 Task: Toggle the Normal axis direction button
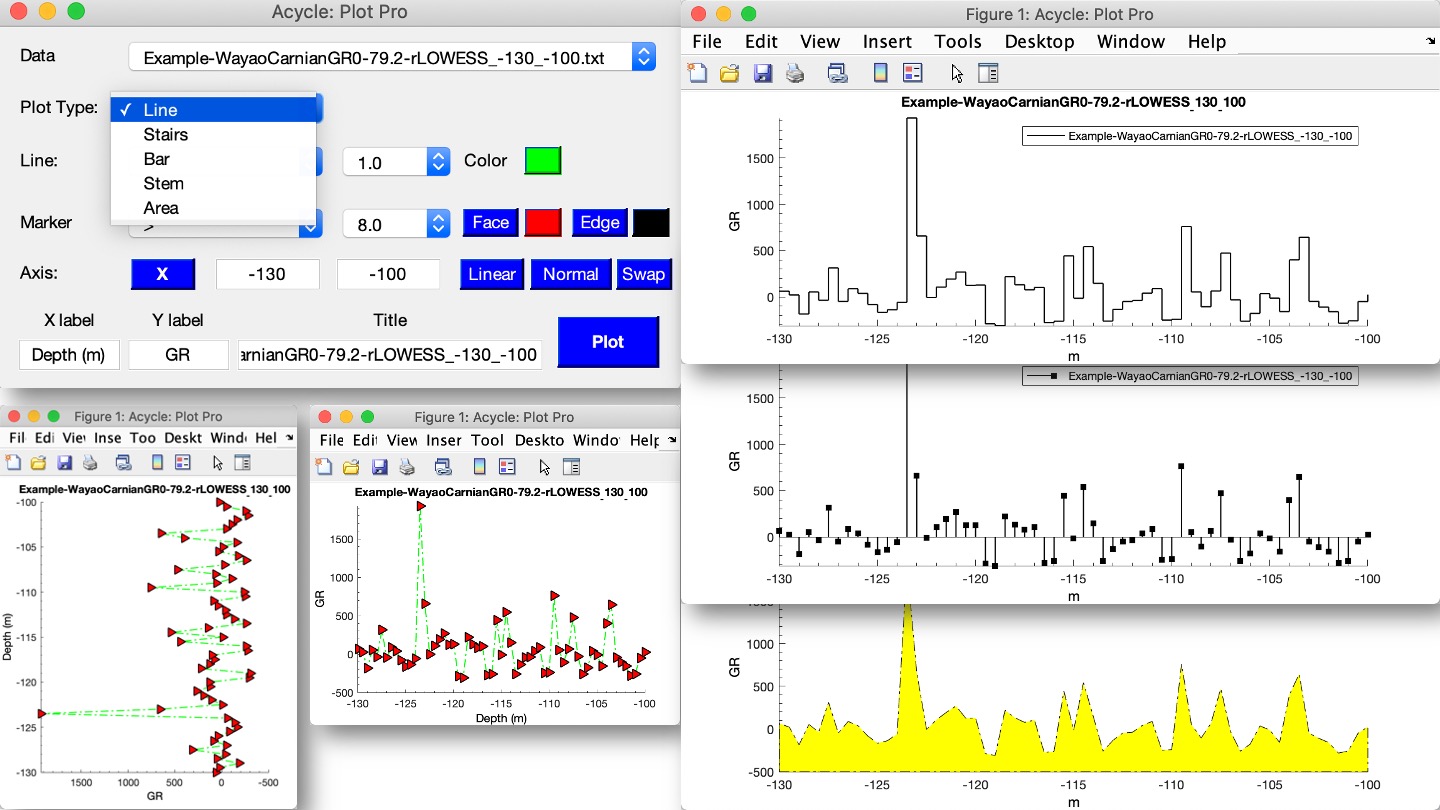tap(570, 274)
